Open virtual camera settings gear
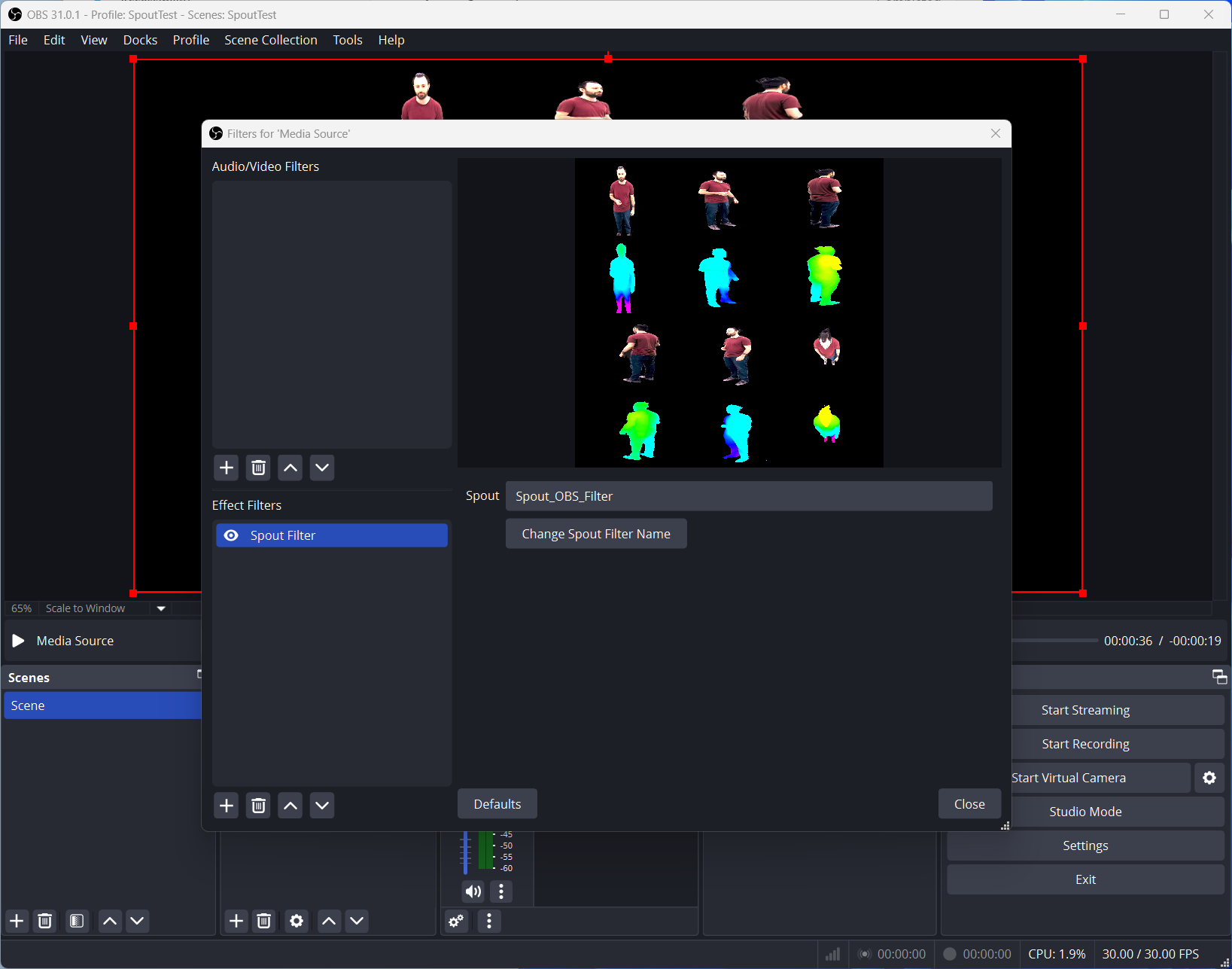This screenshot has height=969, width=1232. pyautogui.click(x=1209, y=778)
